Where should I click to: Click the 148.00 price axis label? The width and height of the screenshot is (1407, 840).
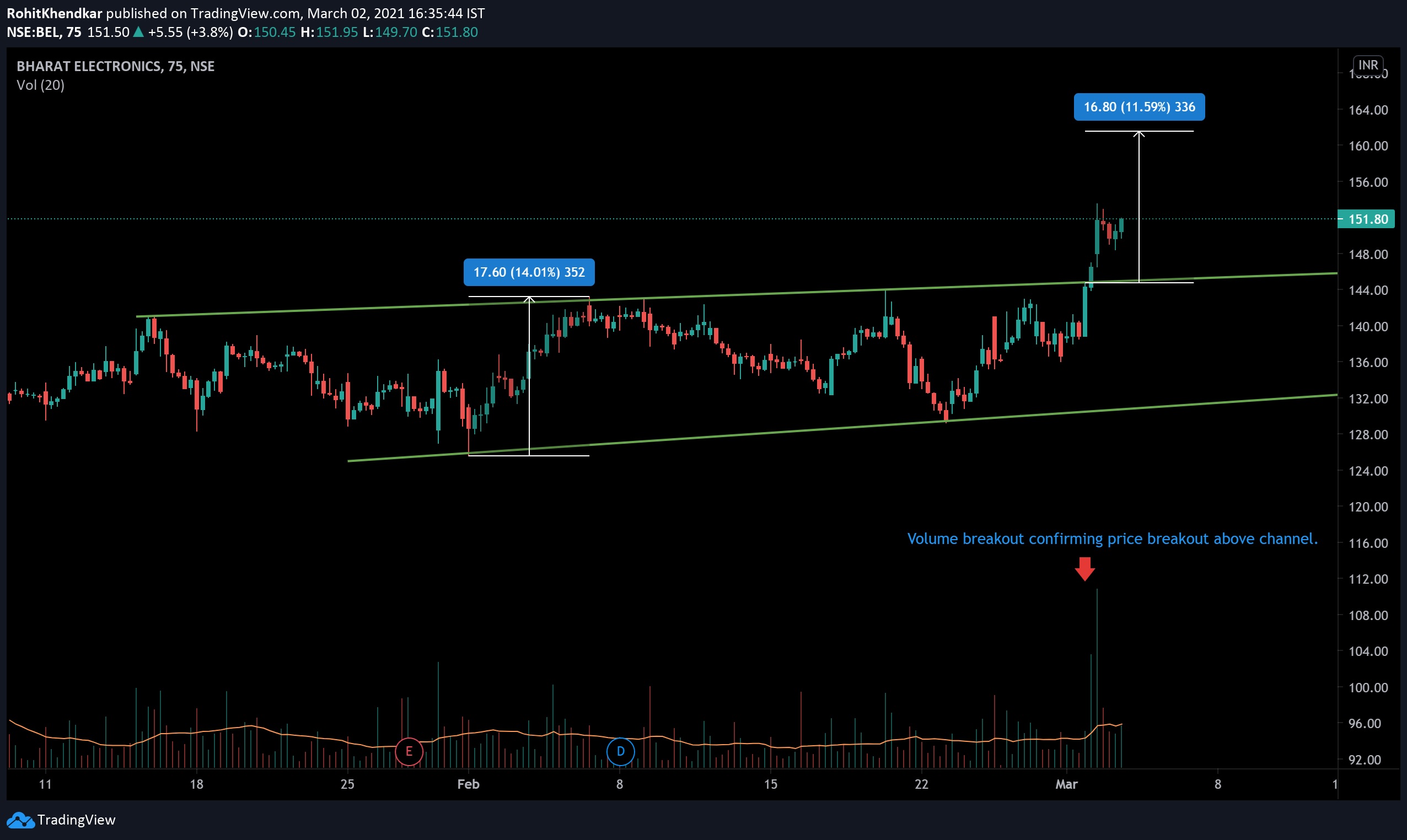[1368, 254]
